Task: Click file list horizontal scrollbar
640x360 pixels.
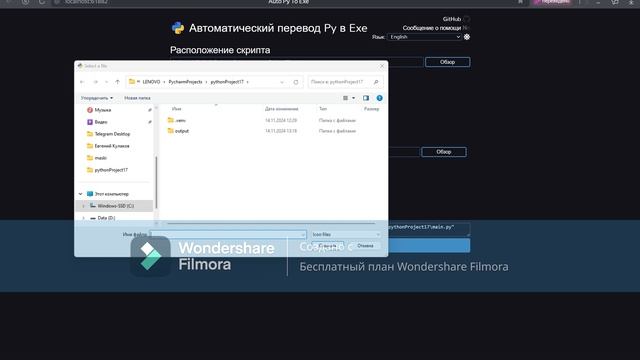Action: pyautogui.click(x=271, y=223)
